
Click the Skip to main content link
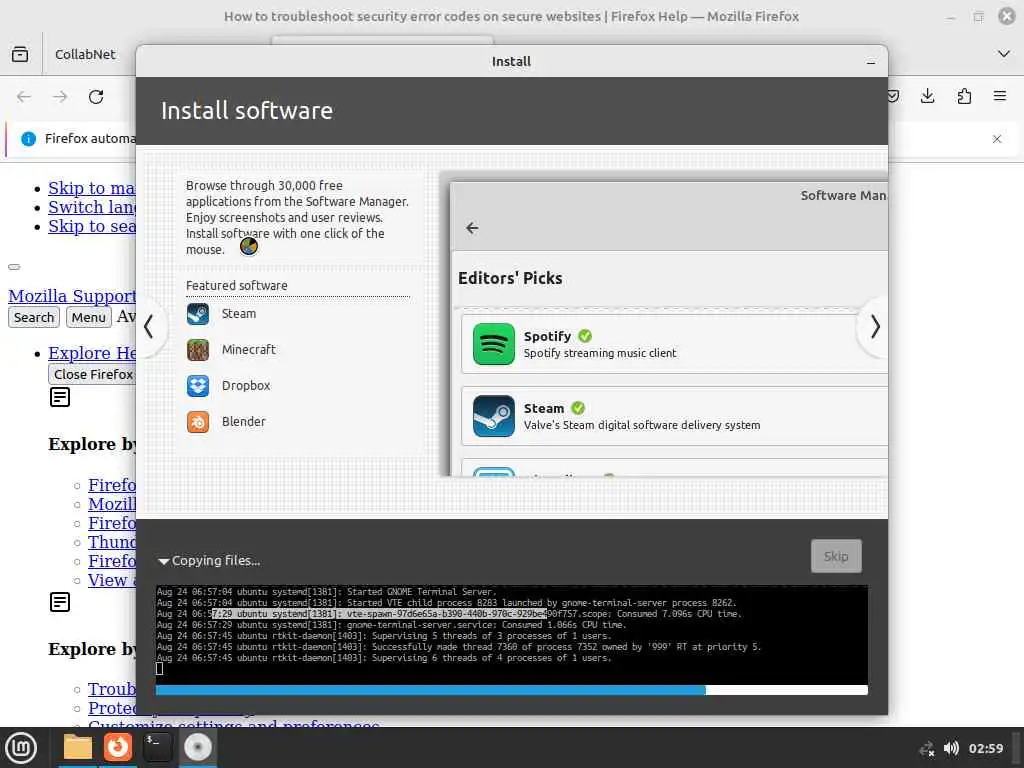coord(92,188)
